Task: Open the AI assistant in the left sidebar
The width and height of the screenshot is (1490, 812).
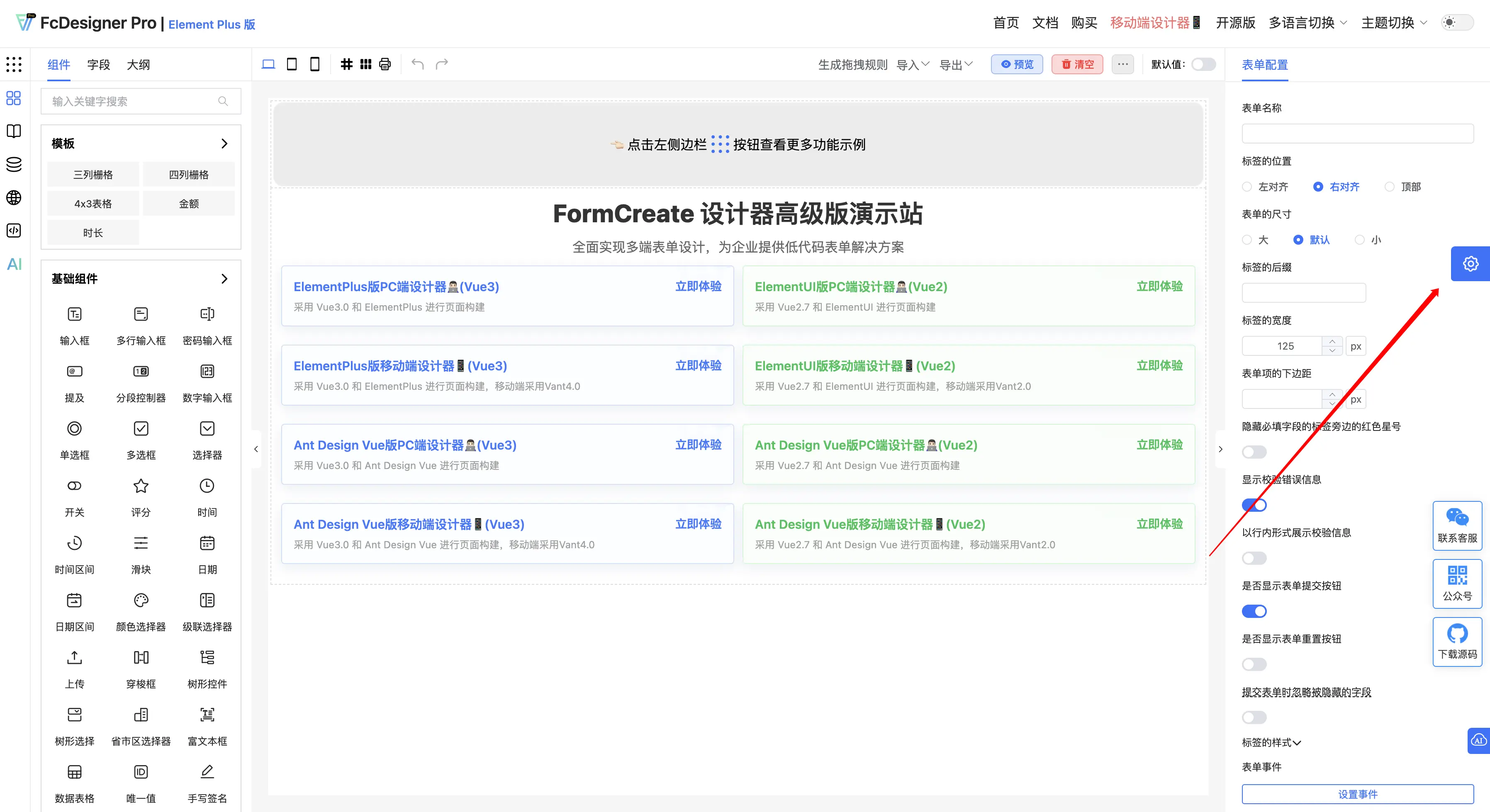Action: 14,264
